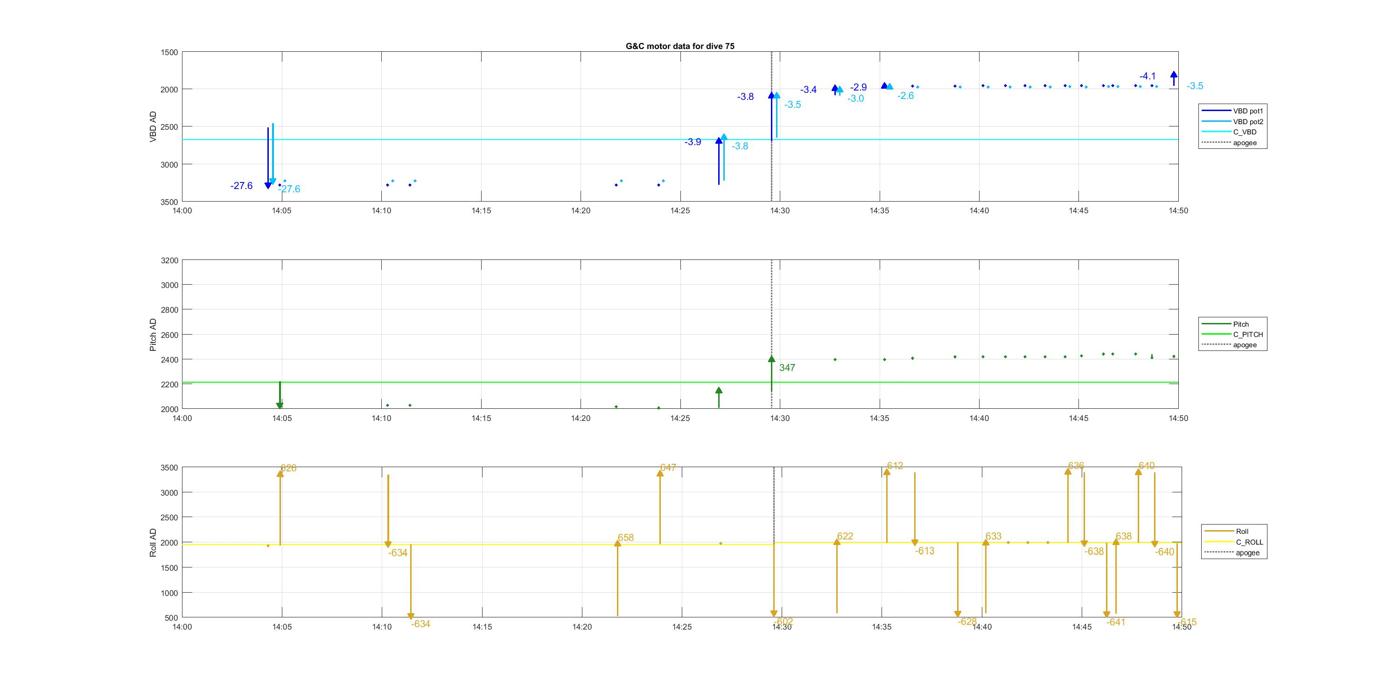
Task: Click the '14:20' tick under the Pitch plot
Action: point(581,418)
